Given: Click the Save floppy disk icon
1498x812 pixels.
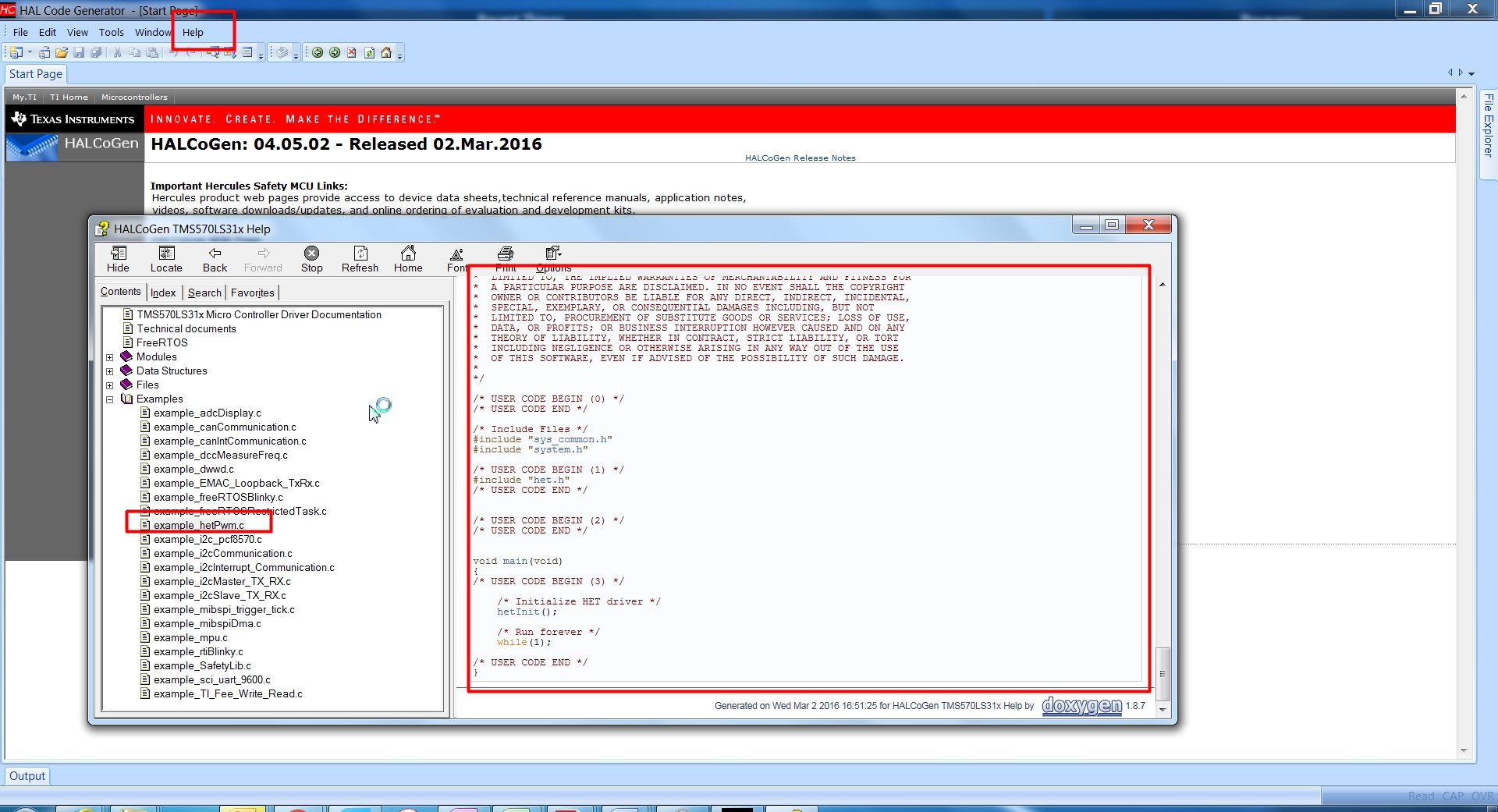Looking at the screenshot, I should point(79,52).
